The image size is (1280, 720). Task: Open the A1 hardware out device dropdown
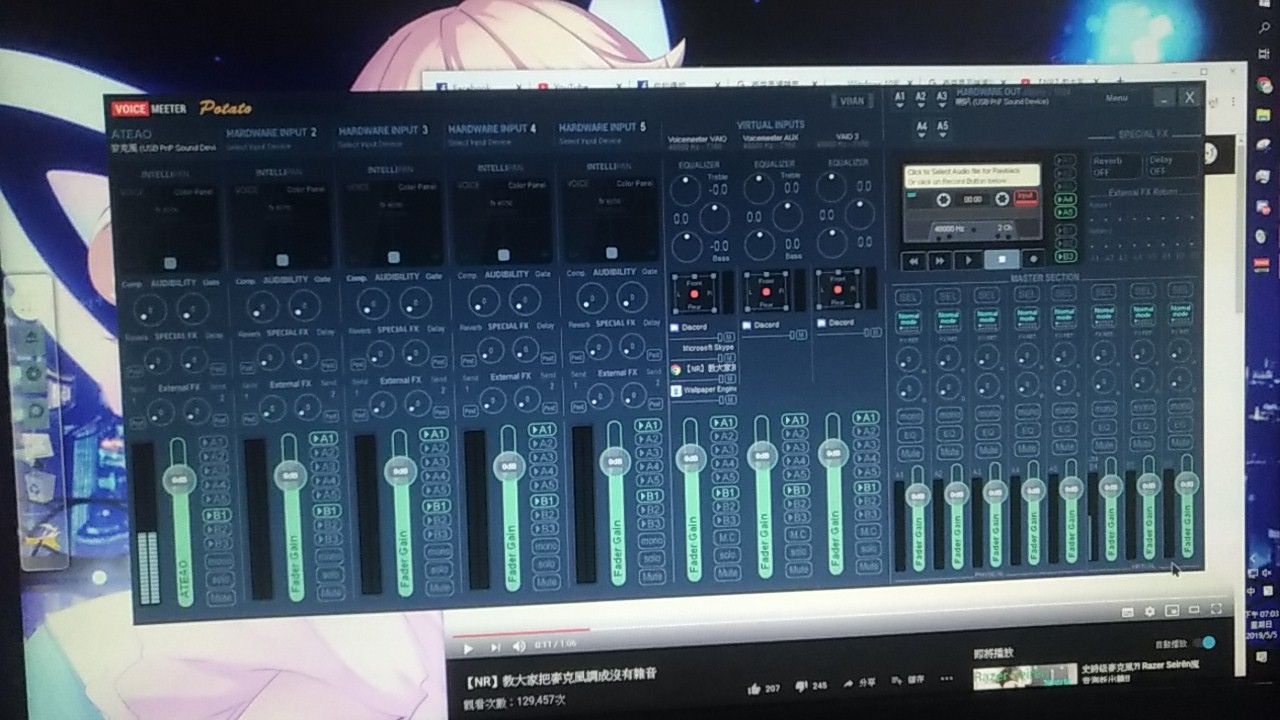(x=899, y=98)
